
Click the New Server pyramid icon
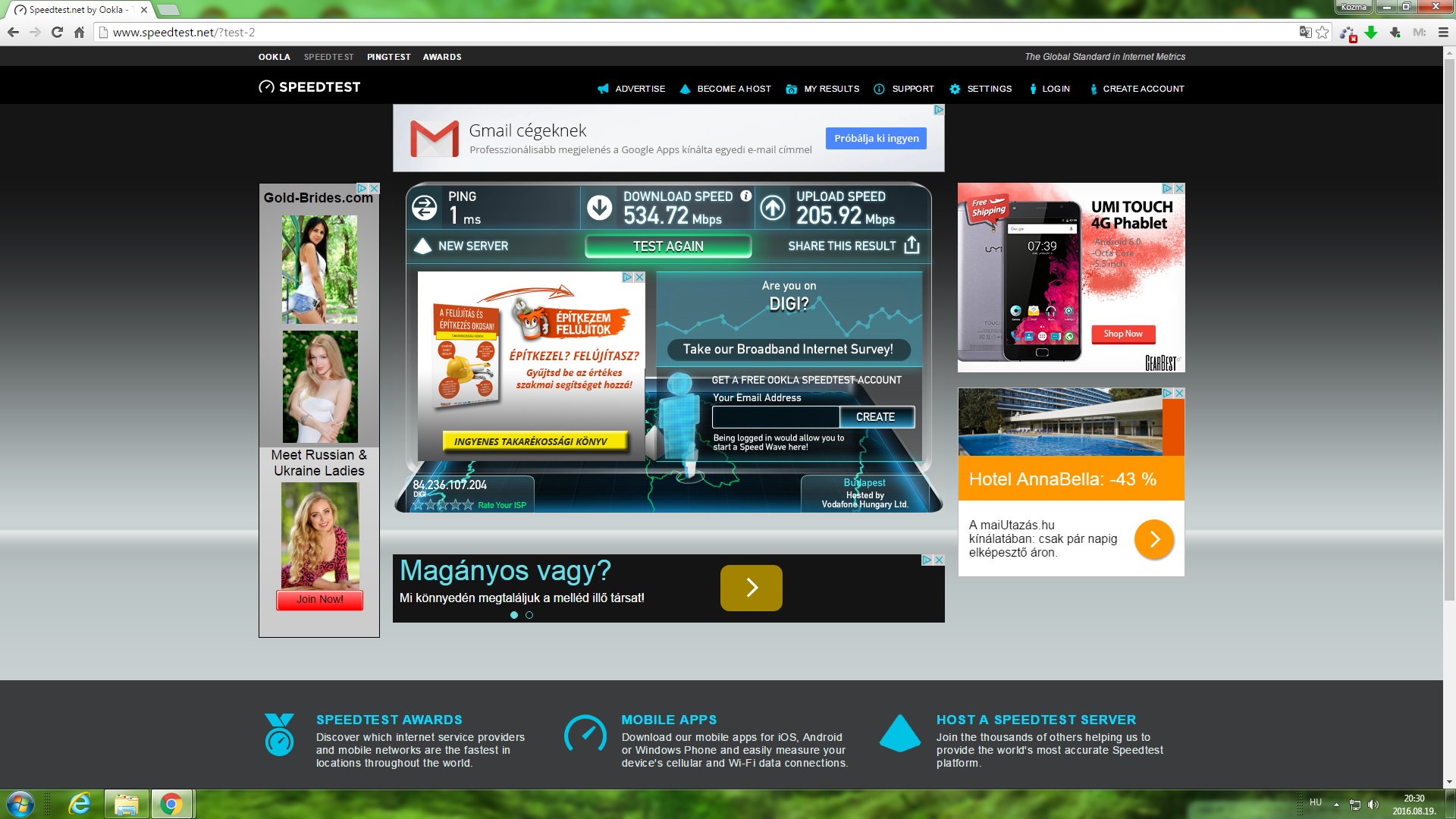[x=422, y=246]
